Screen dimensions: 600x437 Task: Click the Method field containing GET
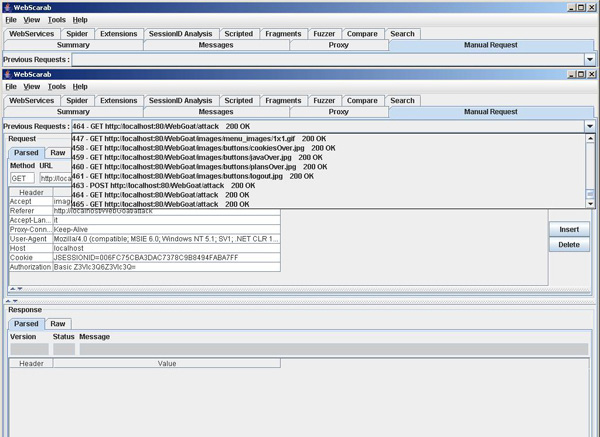[x=22, y=178]
